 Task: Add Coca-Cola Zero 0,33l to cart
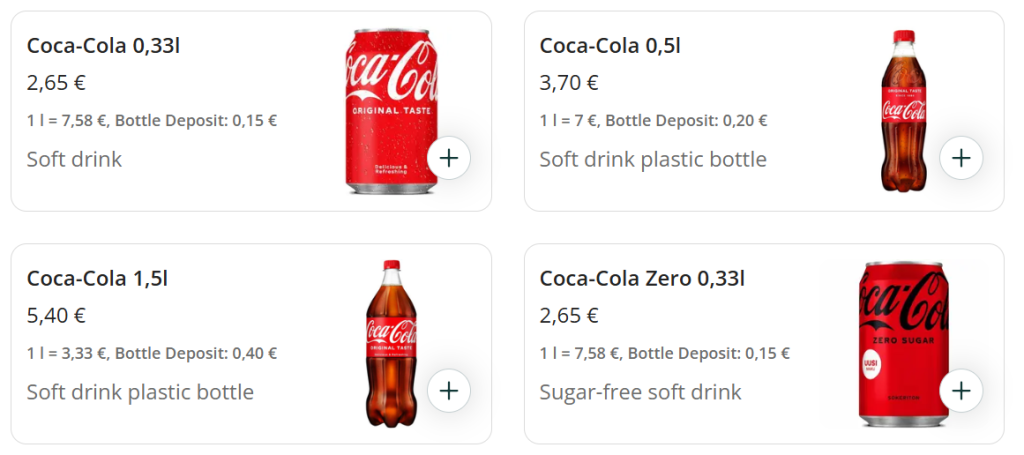961,391
